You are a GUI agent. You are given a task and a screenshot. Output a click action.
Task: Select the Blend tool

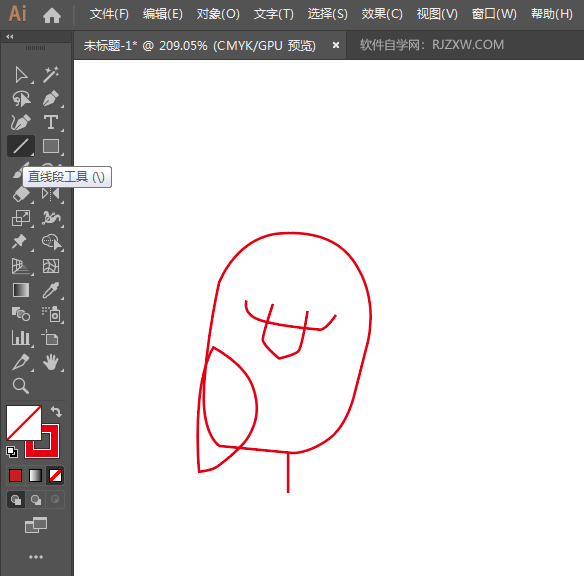coord(21,314)
